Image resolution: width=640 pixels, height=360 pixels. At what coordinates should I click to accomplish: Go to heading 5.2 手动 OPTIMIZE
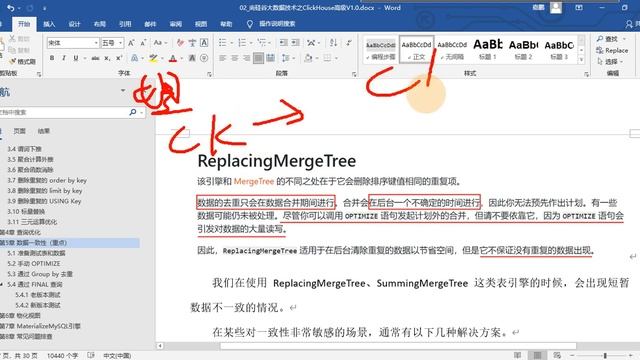point(33,264)
